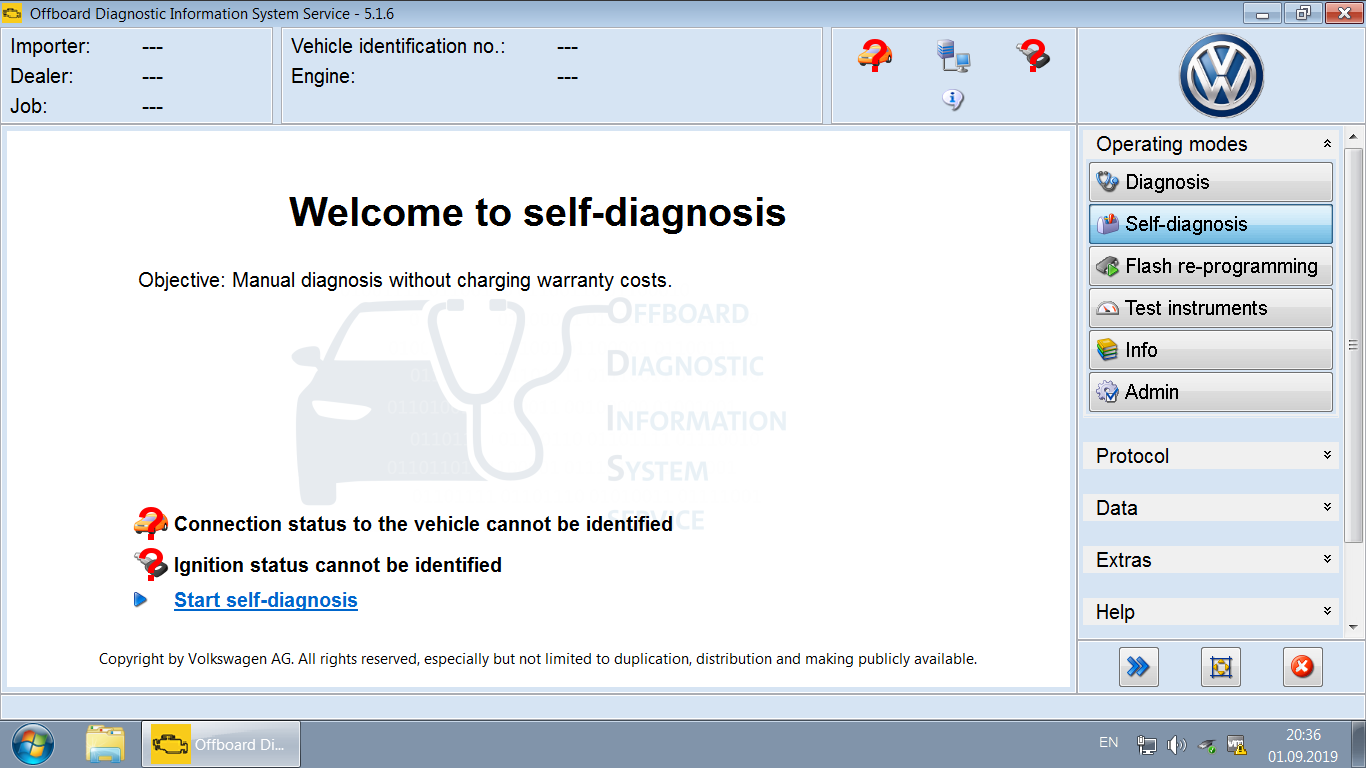Screen dimensions: 1366x768
Task: Click the small blue info bubble icon
Action: (953, 99)
